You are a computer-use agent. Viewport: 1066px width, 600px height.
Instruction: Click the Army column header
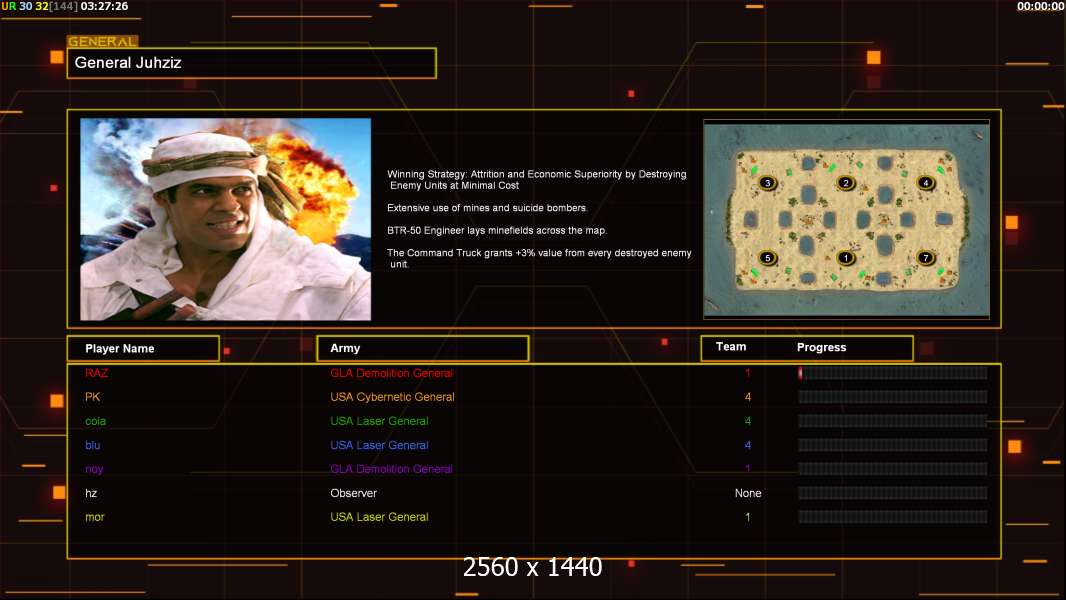click(x=423, y=349)
